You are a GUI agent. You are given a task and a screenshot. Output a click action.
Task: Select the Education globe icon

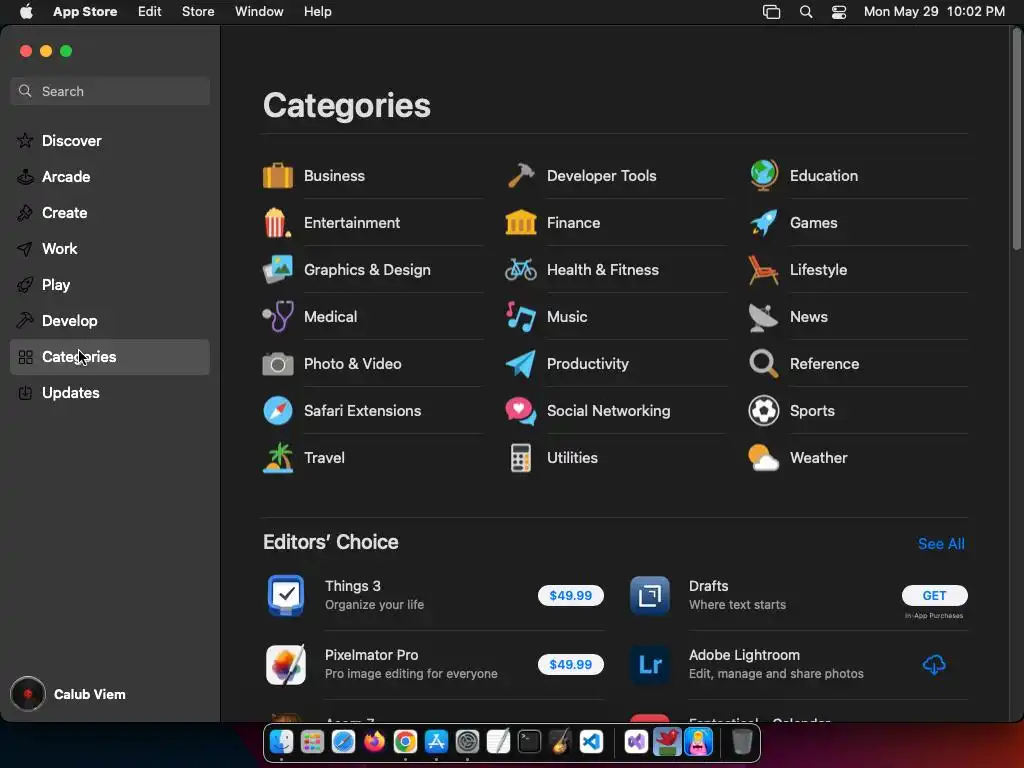[x=763, y=176]
